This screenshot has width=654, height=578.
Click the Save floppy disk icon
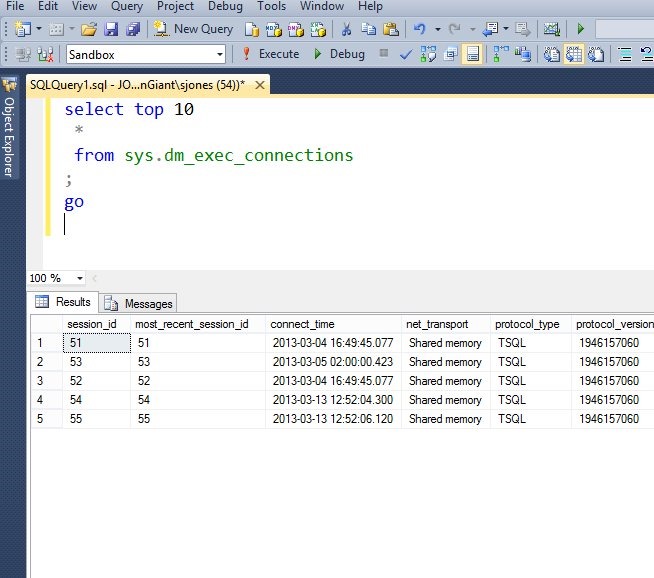(111, 29)
